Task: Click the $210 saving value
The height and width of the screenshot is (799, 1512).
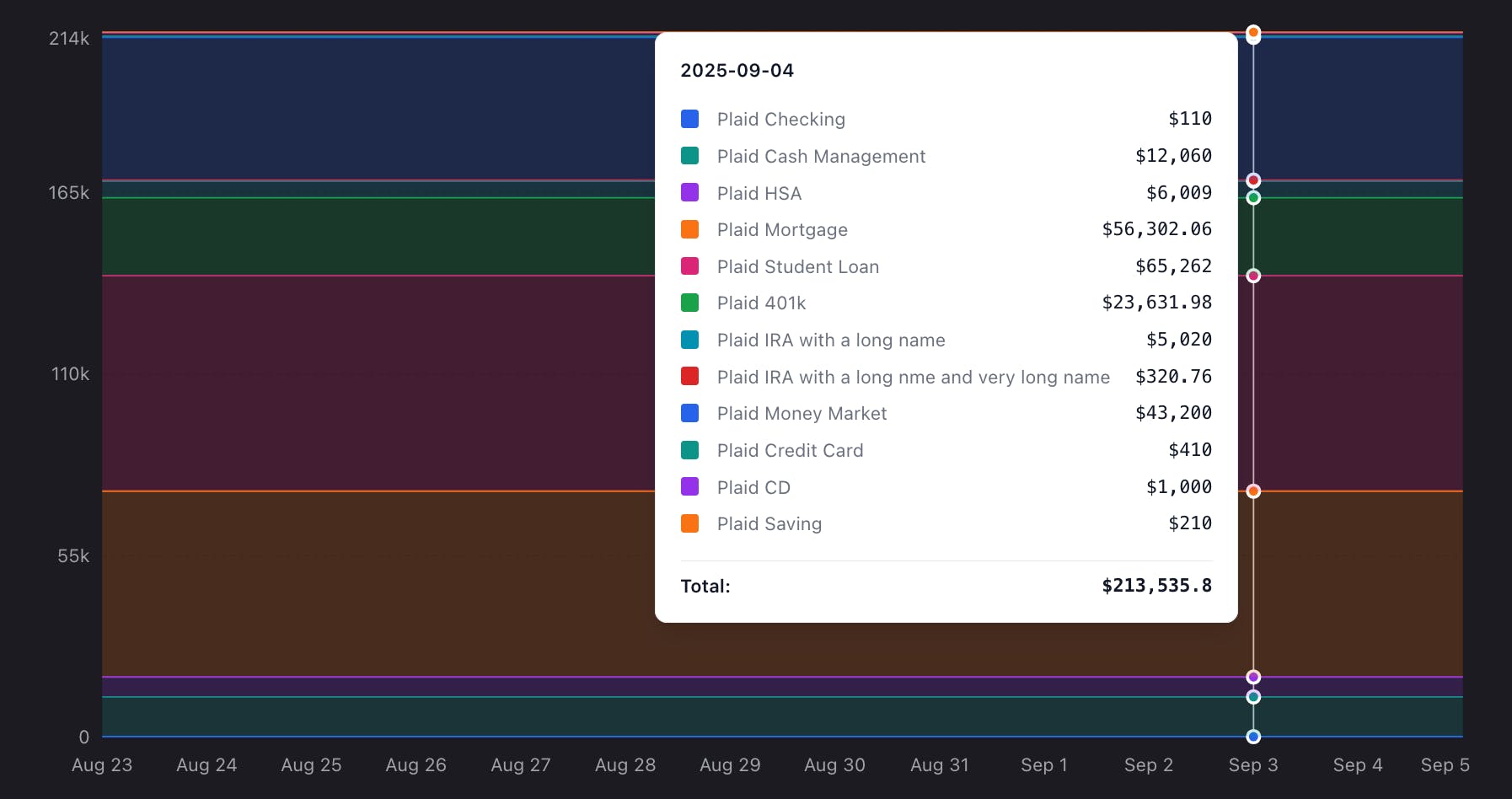Action: tap(1190, 523)
